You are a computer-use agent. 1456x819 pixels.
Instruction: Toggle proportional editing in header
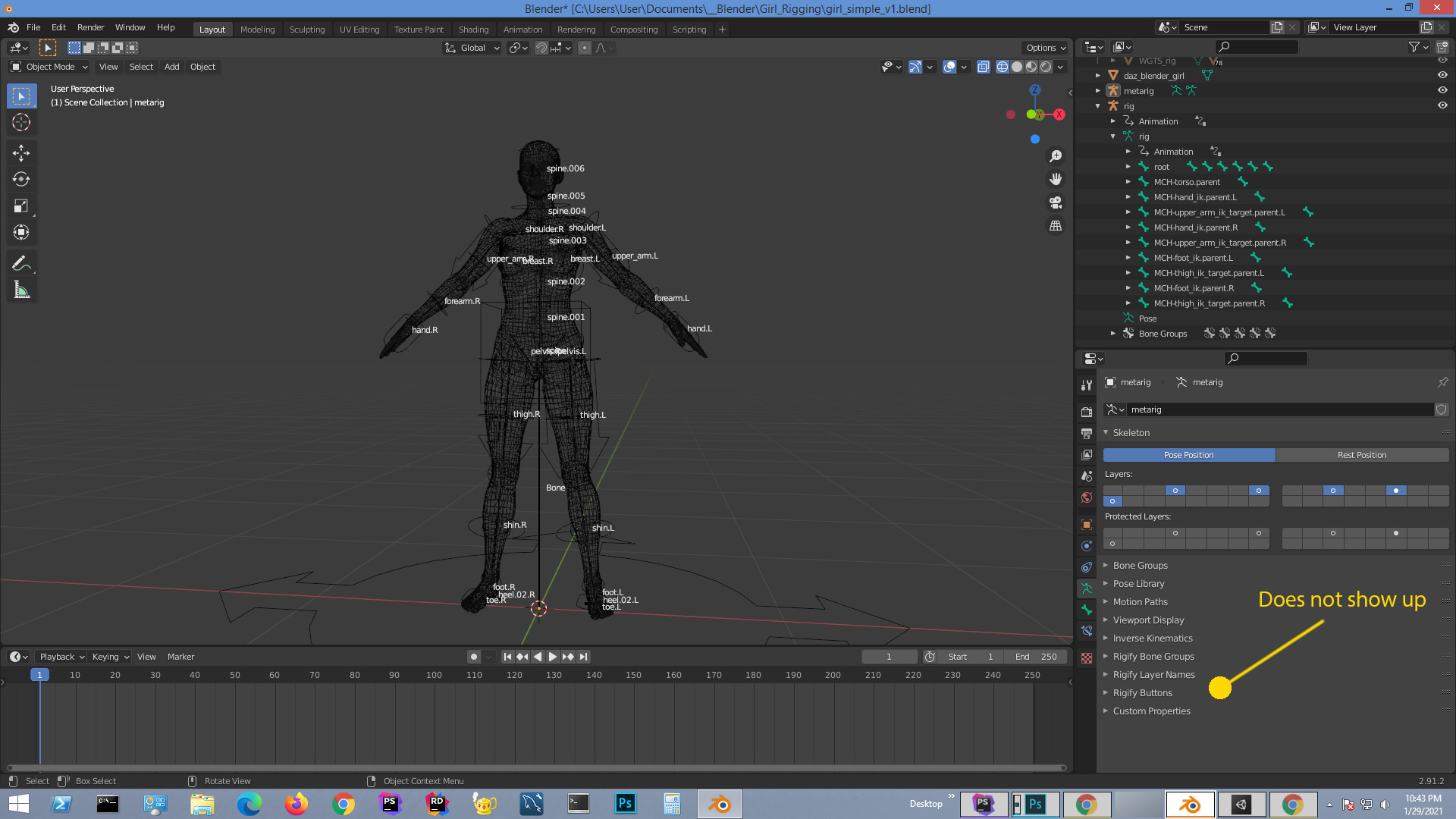pos(585,48)
